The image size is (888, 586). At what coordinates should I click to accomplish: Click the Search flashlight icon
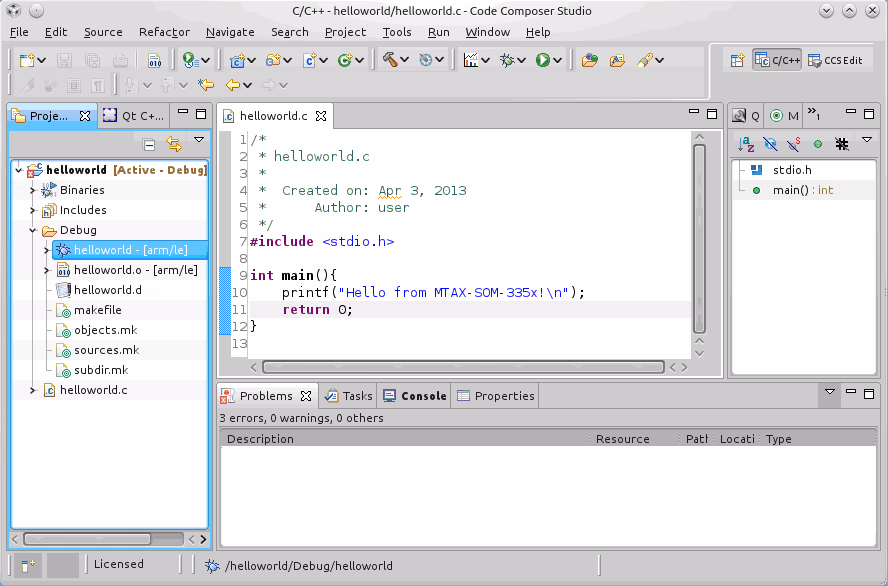click(x=644, y=59)
